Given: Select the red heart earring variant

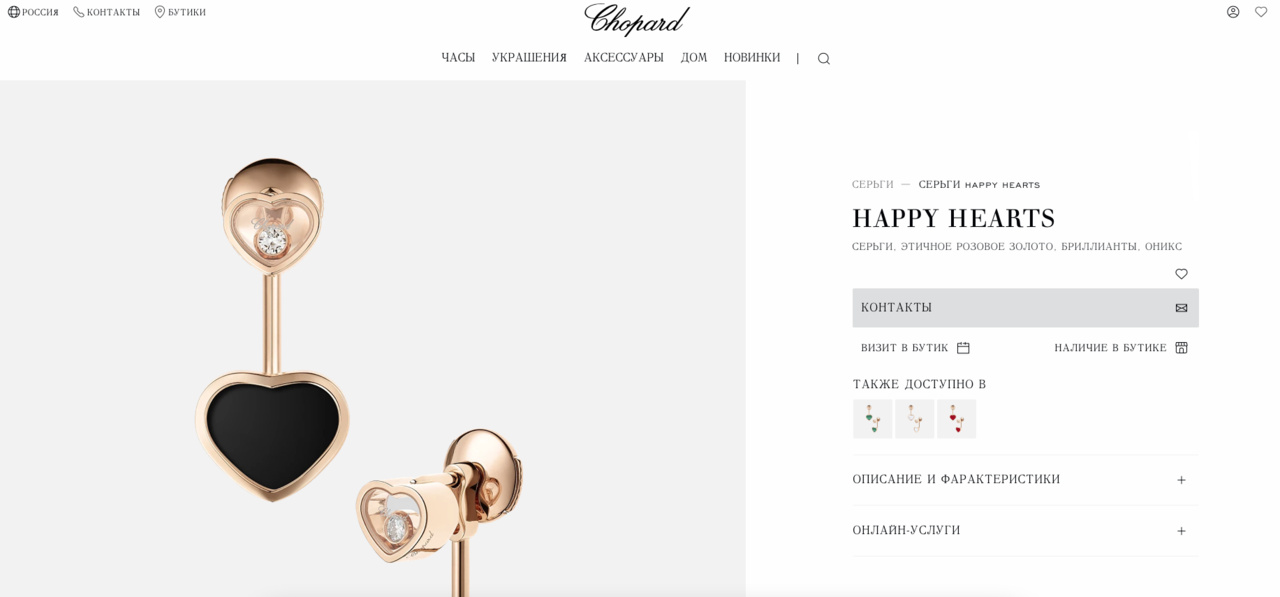Looking at the screenshot, I should tap(956, 419).
